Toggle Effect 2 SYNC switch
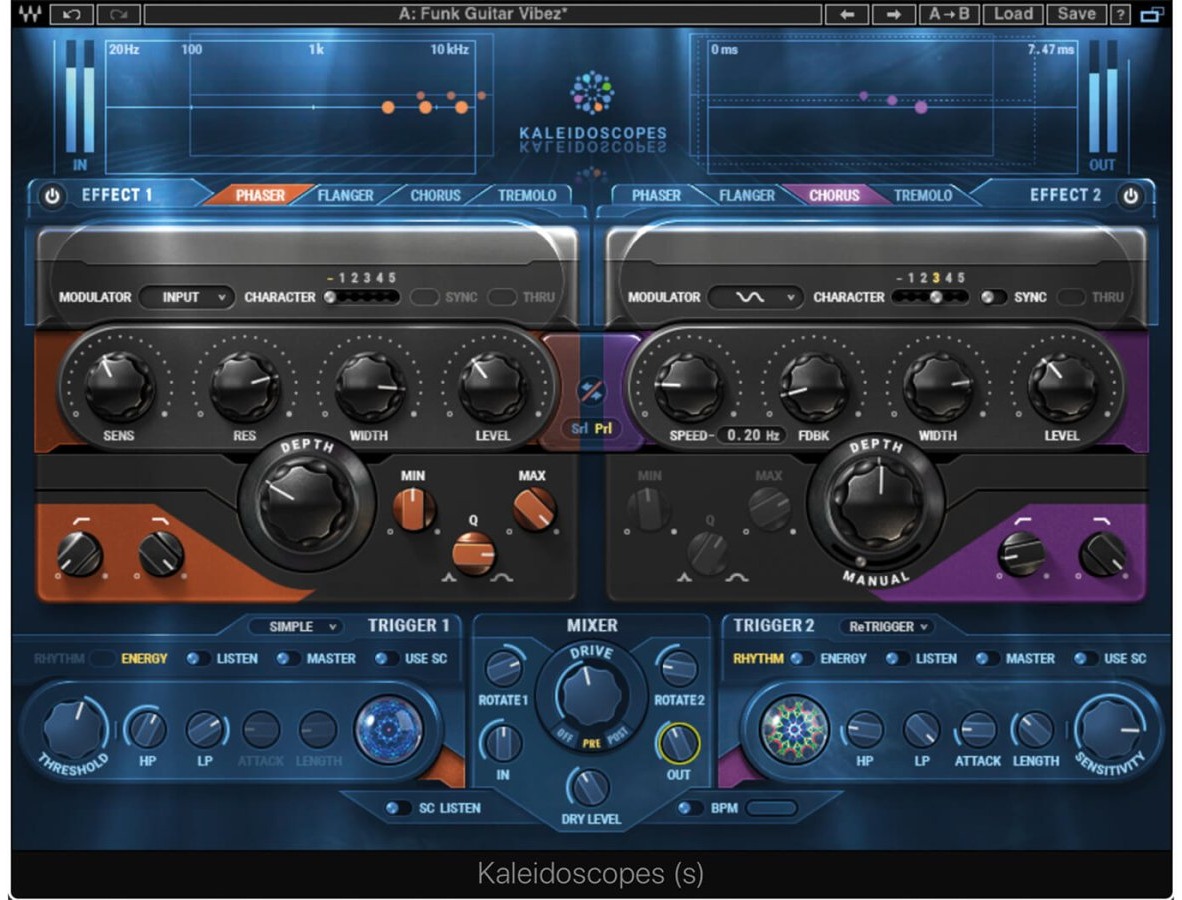The image size is (1182, 900). click(x=994, y=297)
